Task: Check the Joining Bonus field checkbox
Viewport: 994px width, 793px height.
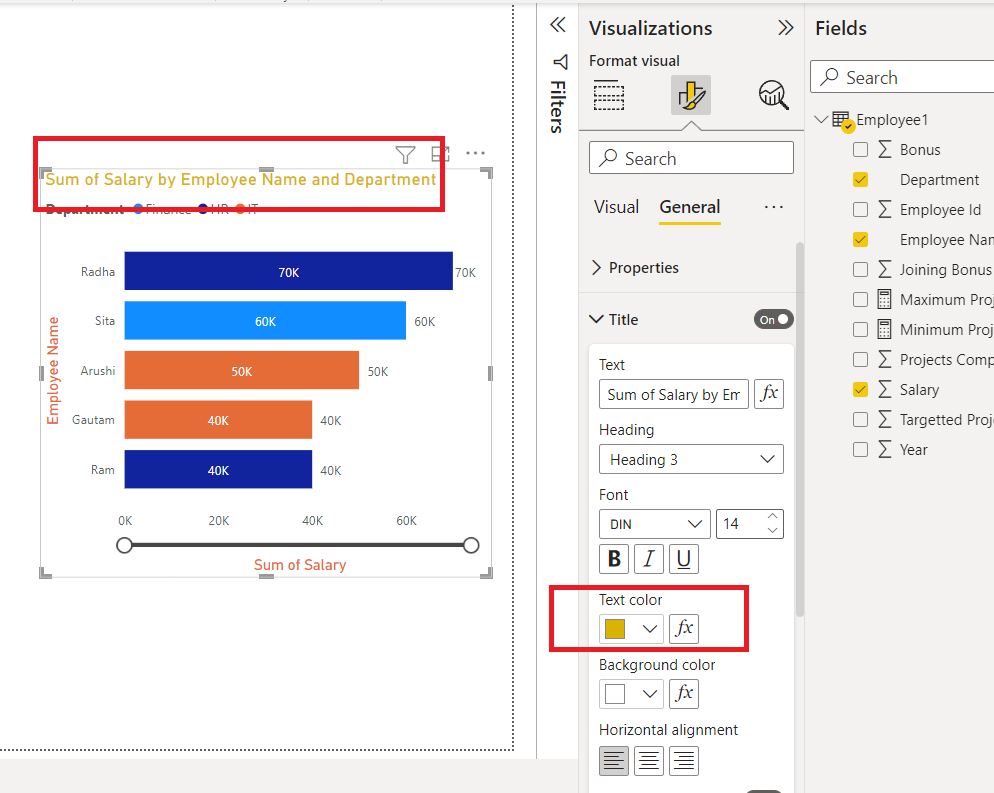Action: (860, 269)
